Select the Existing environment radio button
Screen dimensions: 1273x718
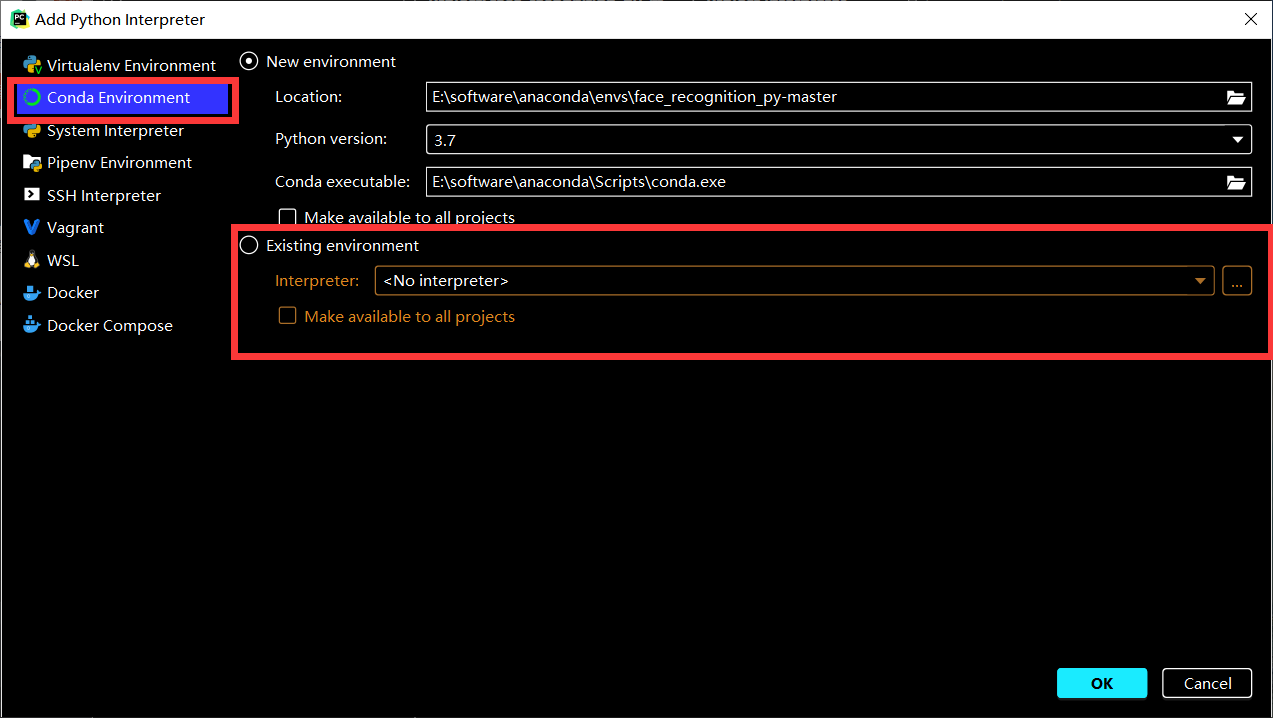pyautogui.click(x=248, y=244)
